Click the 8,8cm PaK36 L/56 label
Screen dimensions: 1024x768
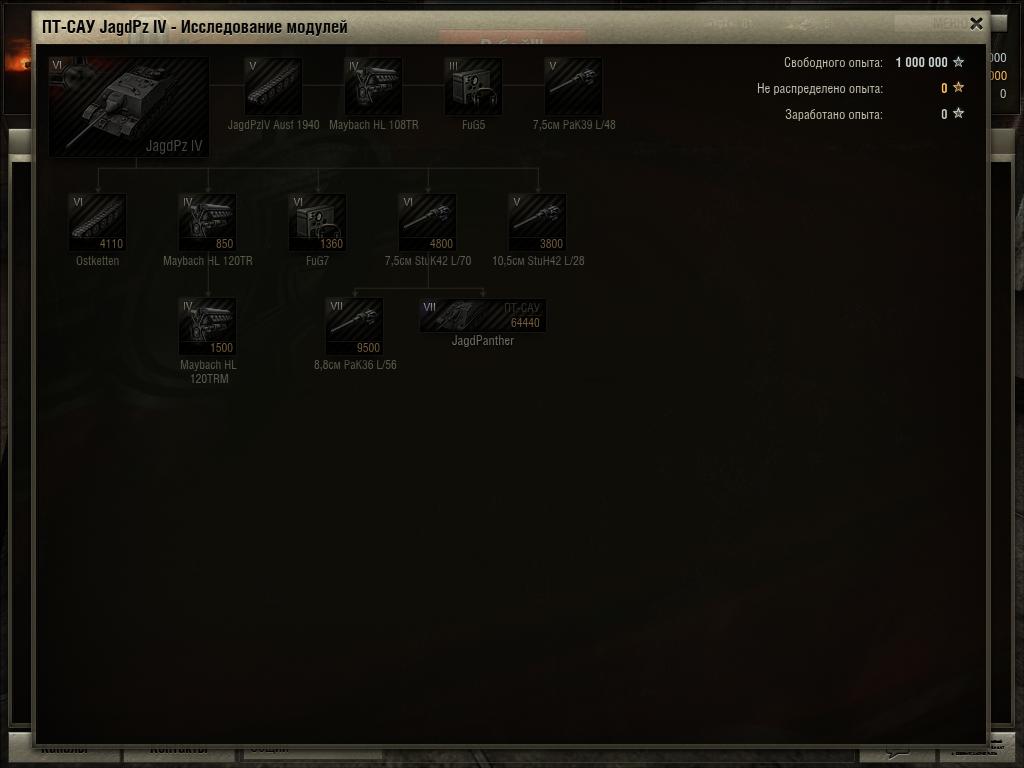355,365
